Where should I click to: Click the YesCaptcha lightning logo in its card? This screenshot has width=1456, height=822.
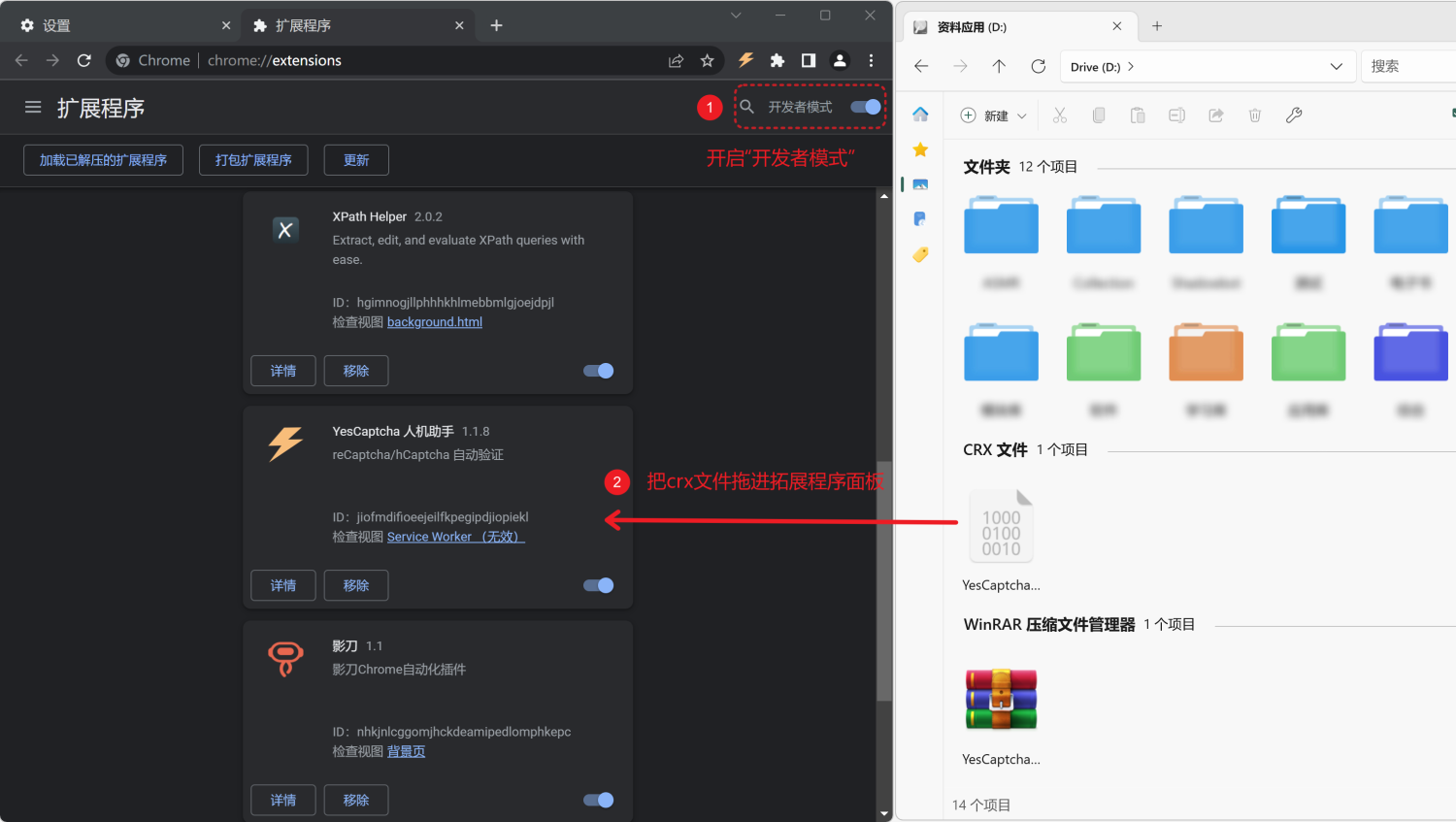(285, 444)
